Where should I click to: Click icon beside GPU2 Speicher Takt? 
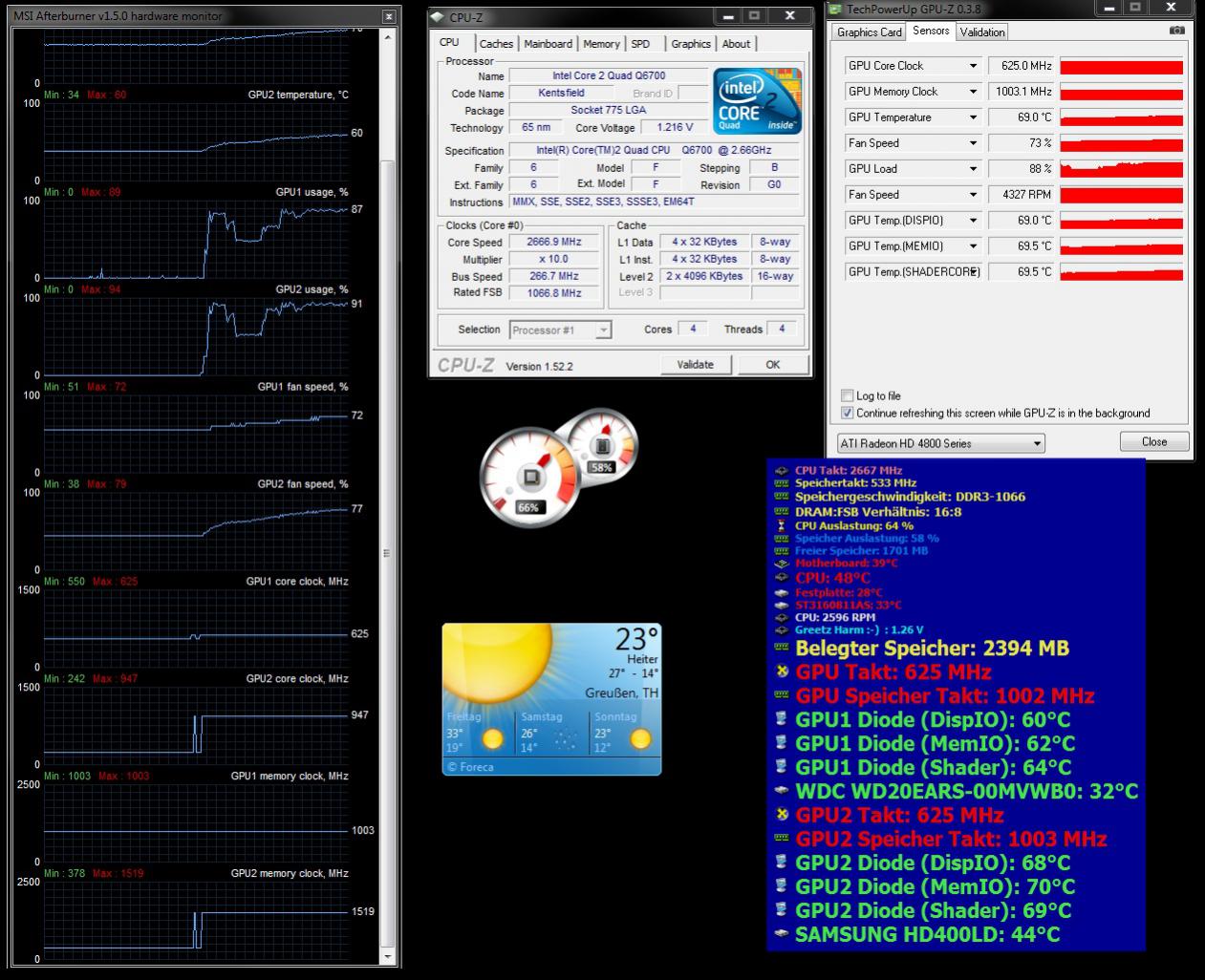(x=782, y=839)
